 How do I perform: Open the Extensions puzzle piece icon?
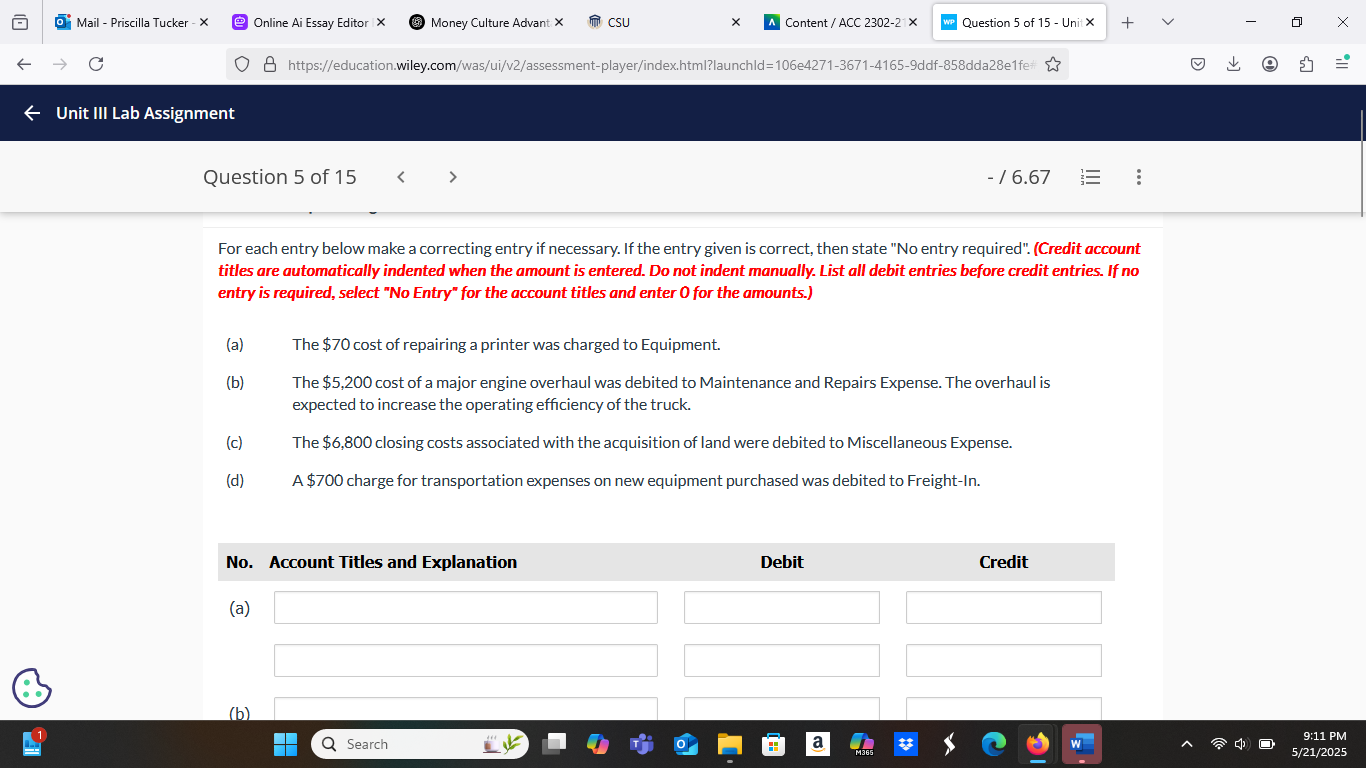1305,63
